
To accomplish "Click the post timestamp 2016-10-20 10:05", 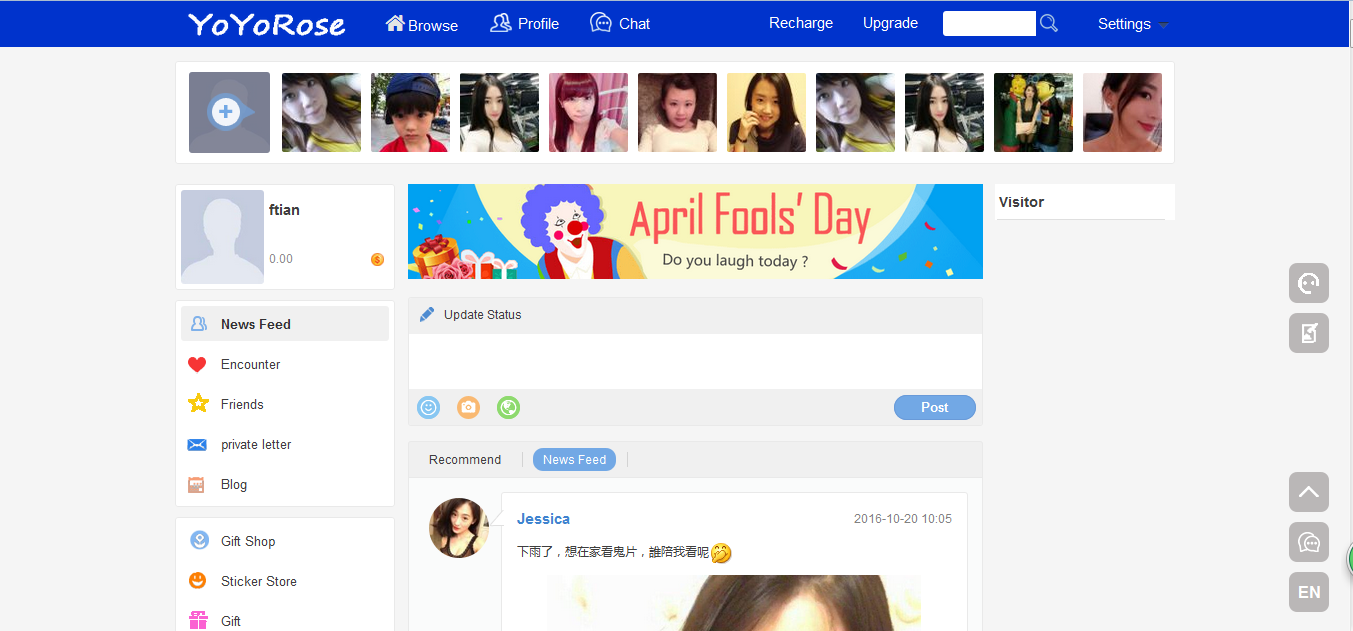I will pos(903,519).
